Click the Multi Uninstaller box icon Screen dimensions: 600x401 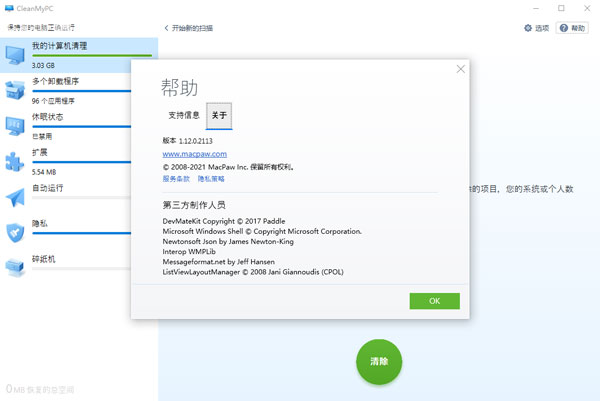click(x=15, y=90)
